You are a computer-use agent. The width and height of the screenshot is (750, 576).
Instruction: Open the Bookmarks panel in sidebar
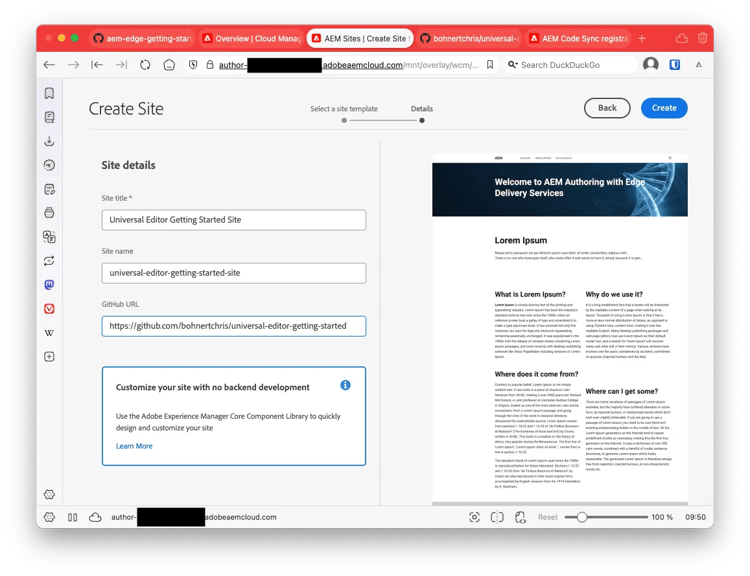49,93
